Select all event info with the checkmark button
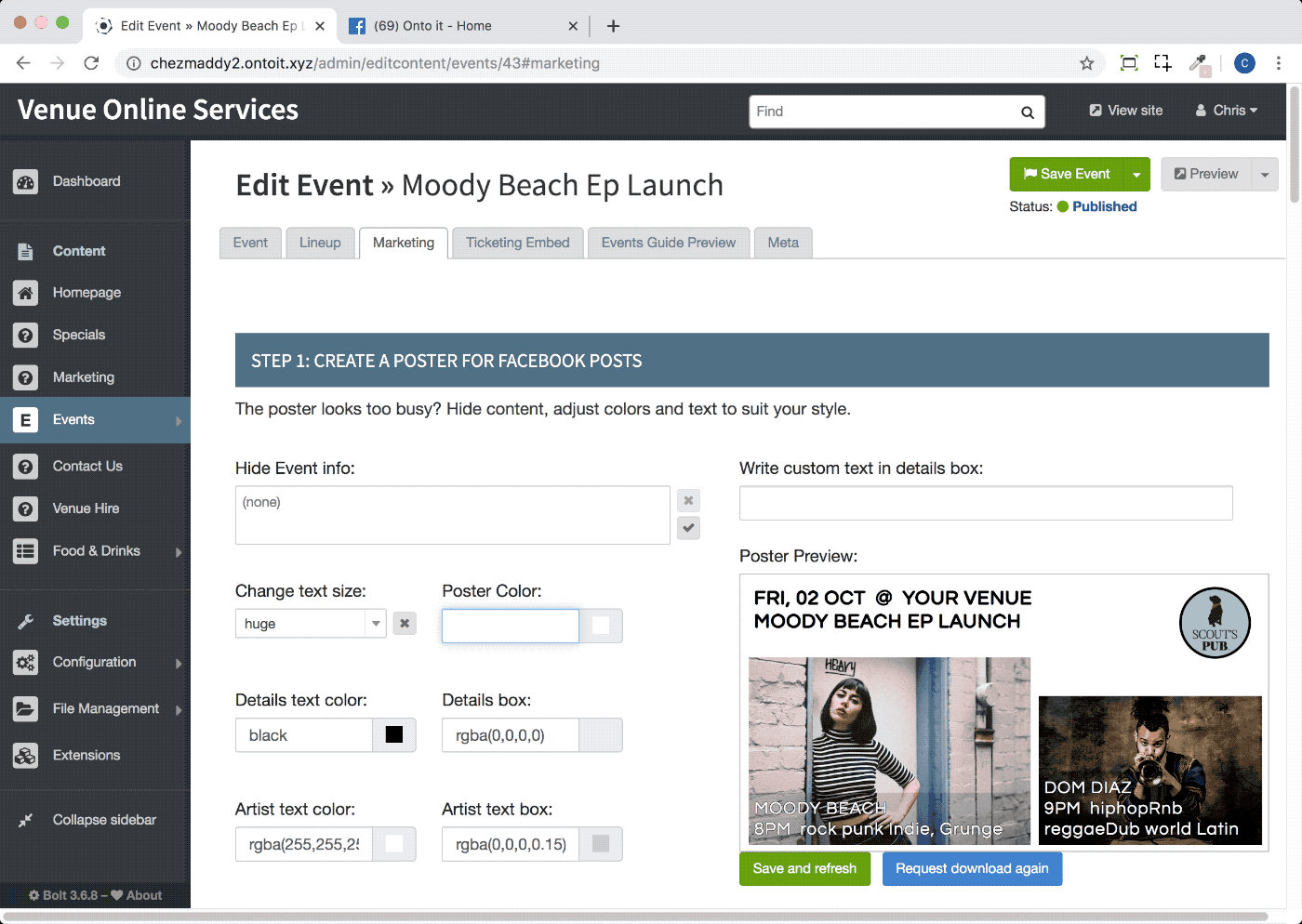This screenshot has width=1302, height=924. [688, 528]
